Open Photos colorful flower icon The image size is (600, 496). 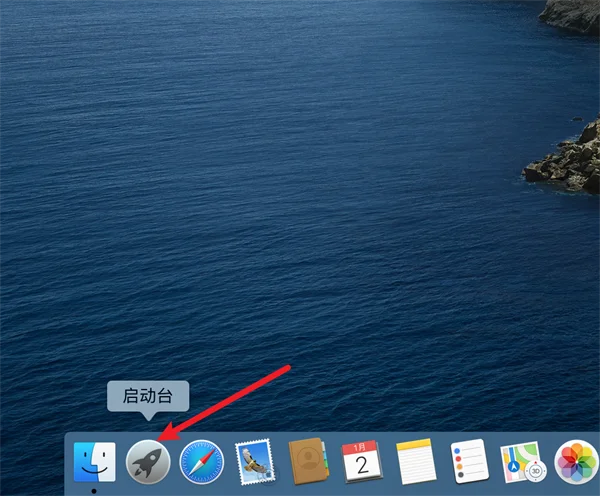[577, 462]
